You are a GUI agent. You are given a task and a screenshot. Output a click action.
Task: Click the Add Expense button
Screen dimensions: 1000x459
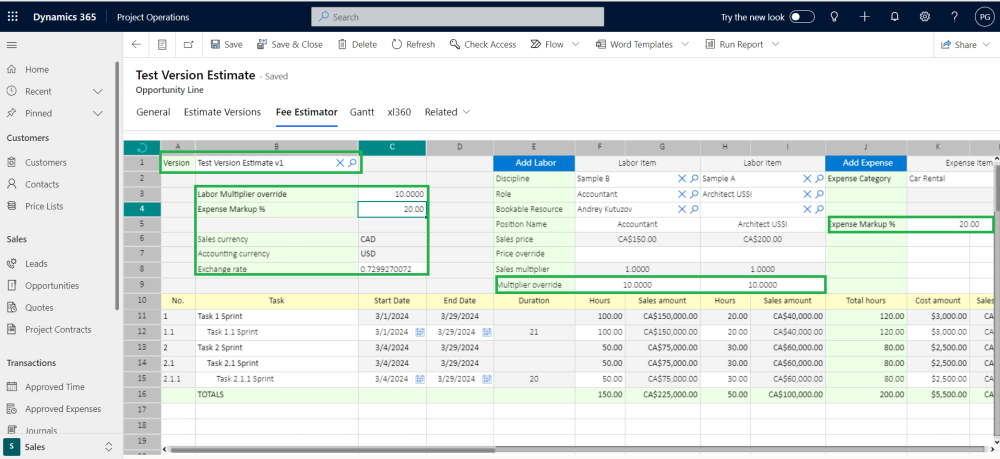tap(865, 163)
